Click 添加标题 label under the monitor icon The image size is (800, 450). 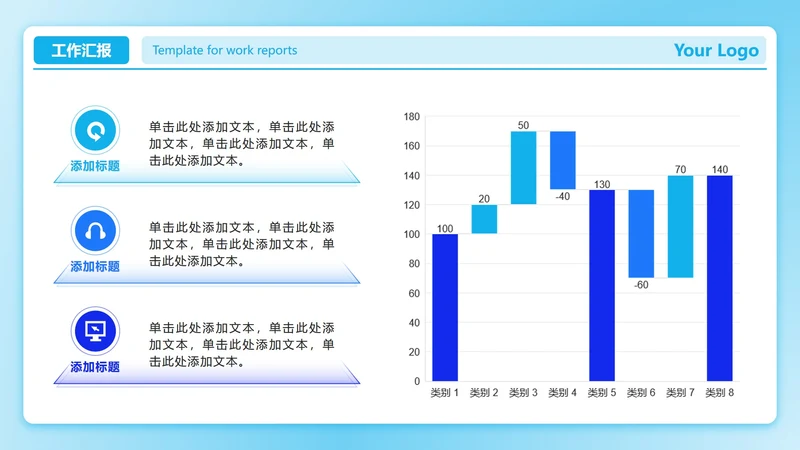(95, 367)
